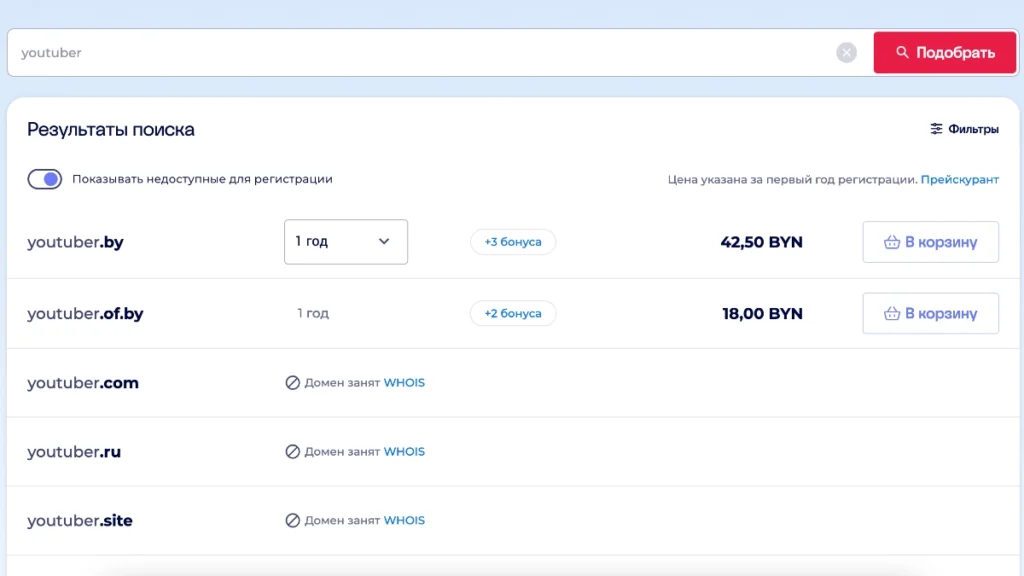
Task: Click the occupied icon beside youtuber.com
Action: coord(293,383)
